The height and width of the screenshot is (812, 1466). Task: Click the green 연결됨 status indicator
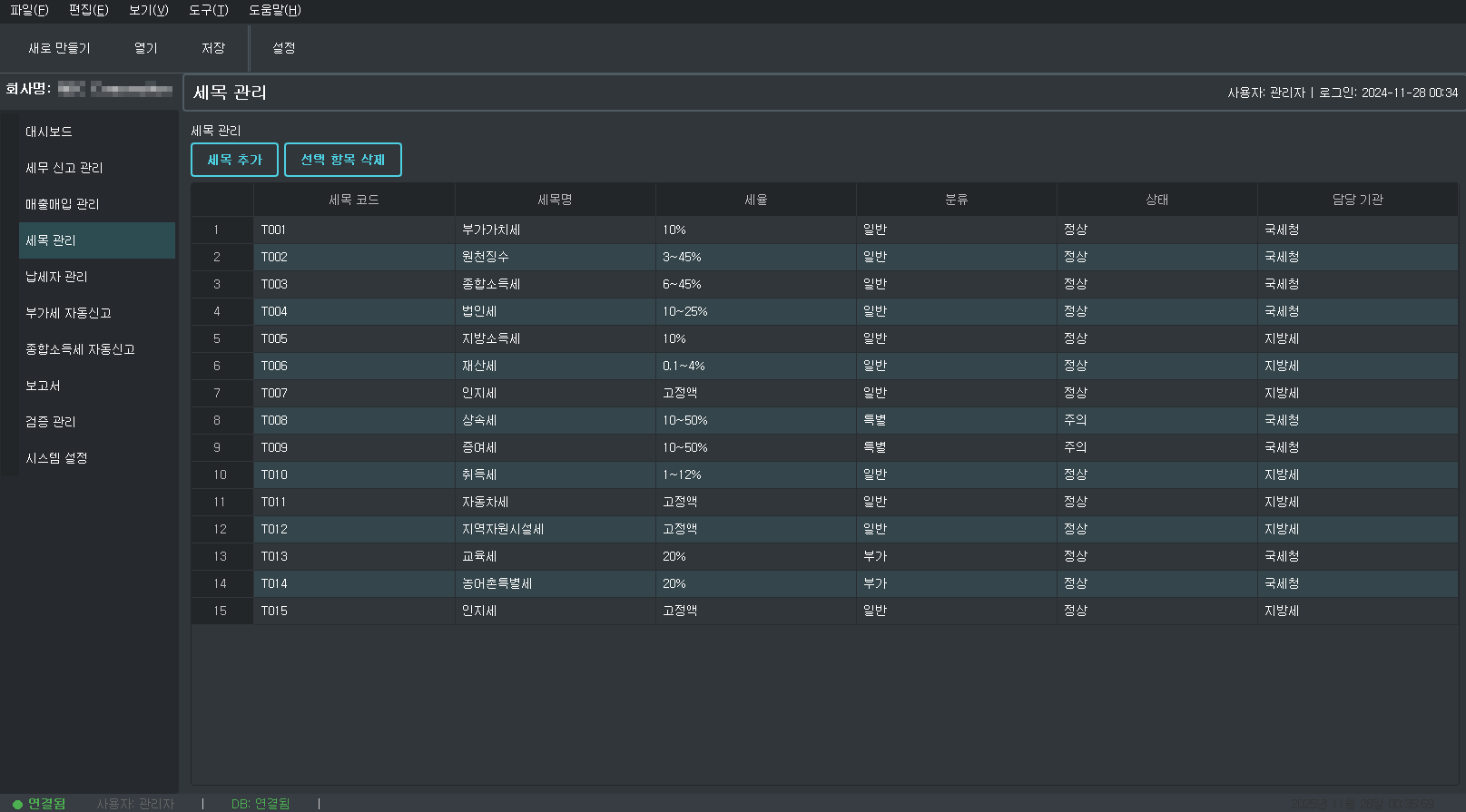[39, 803]
